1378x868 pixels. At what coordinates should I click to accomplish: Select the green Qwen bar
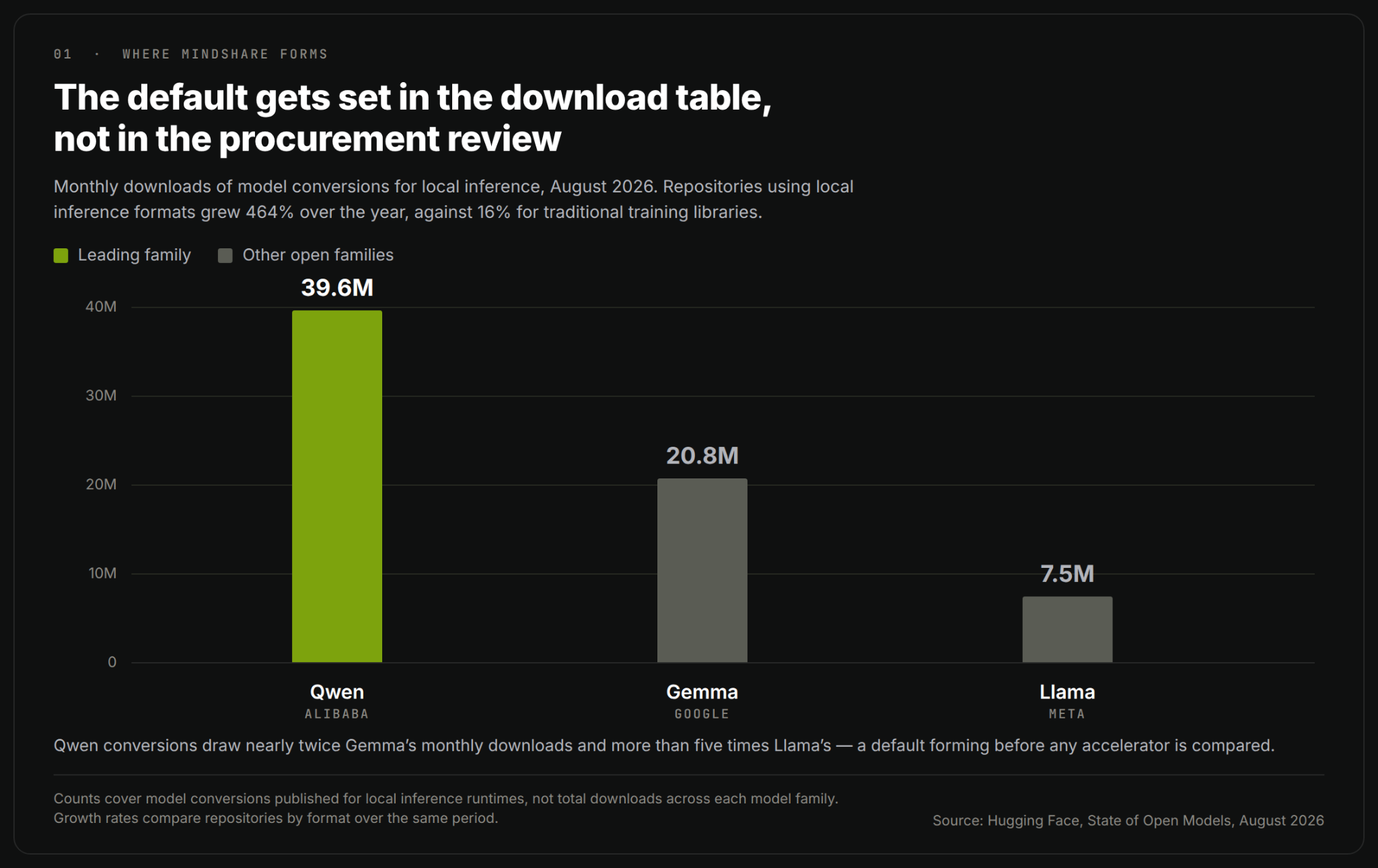pyautogui.click(x=337, y=486)
